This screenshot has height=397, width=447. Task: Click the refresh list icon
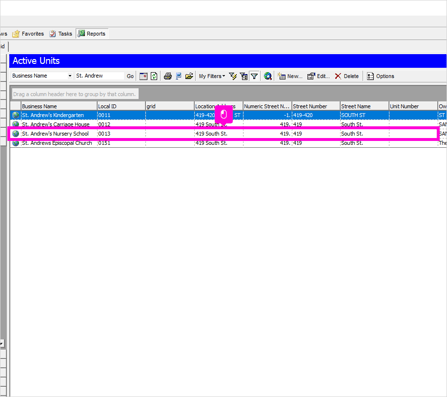154,76
